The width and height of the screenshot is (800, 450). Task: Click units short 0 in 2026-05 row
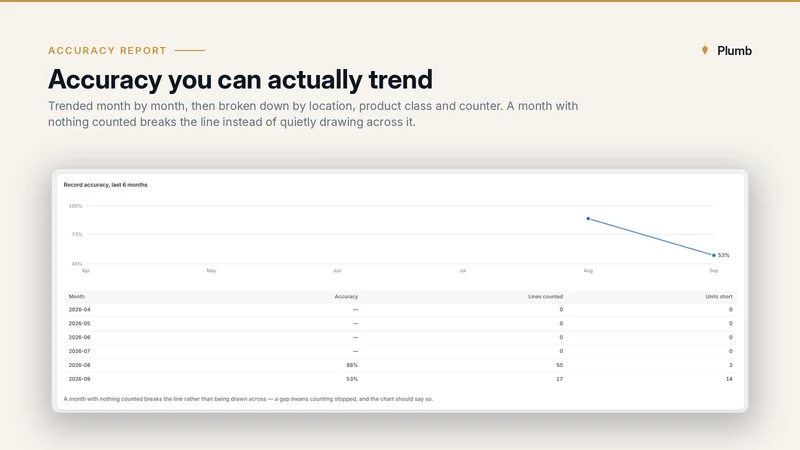731,323
